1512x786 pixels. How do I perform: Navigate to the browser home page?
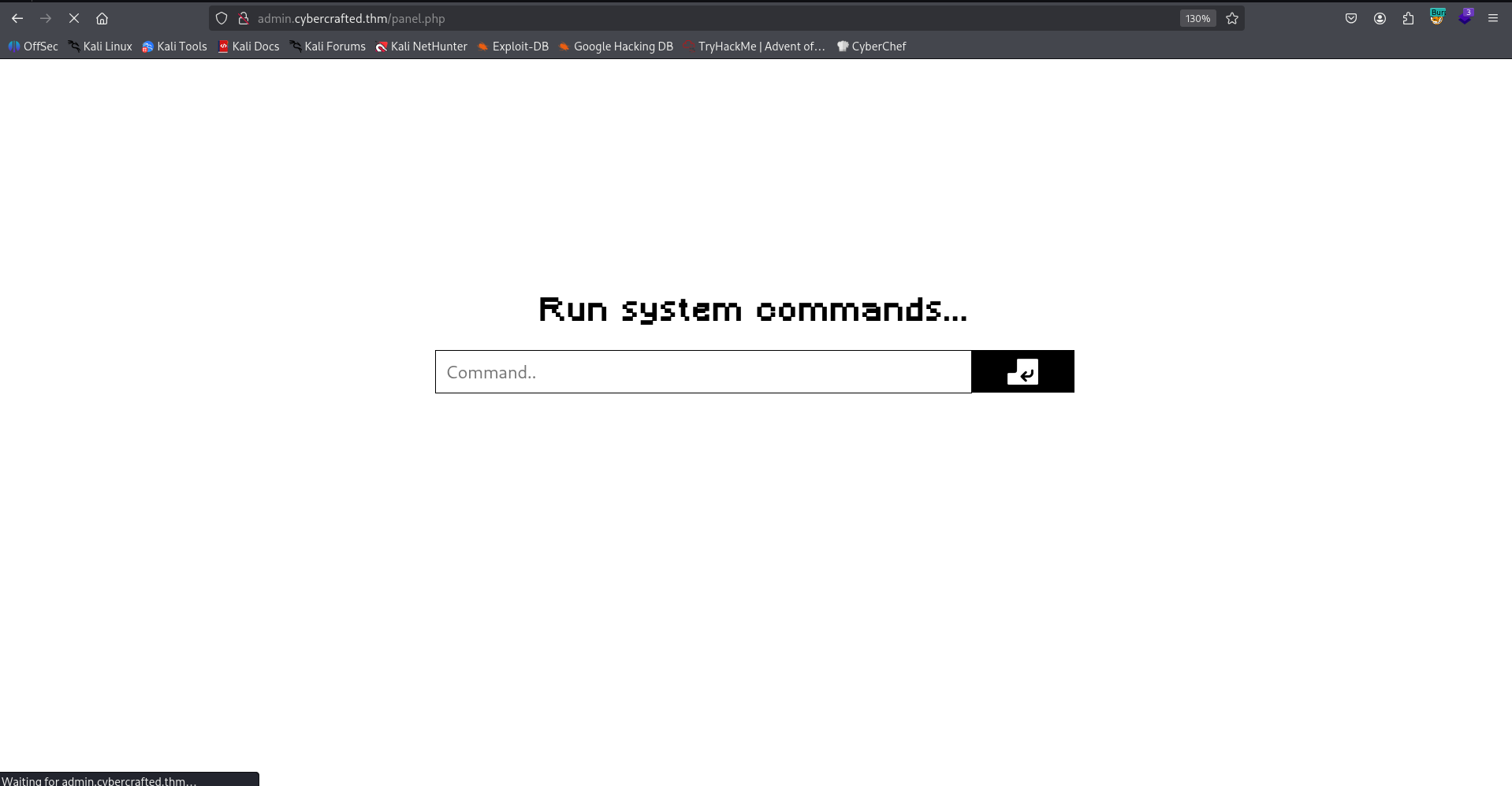[x=102, y=18]
